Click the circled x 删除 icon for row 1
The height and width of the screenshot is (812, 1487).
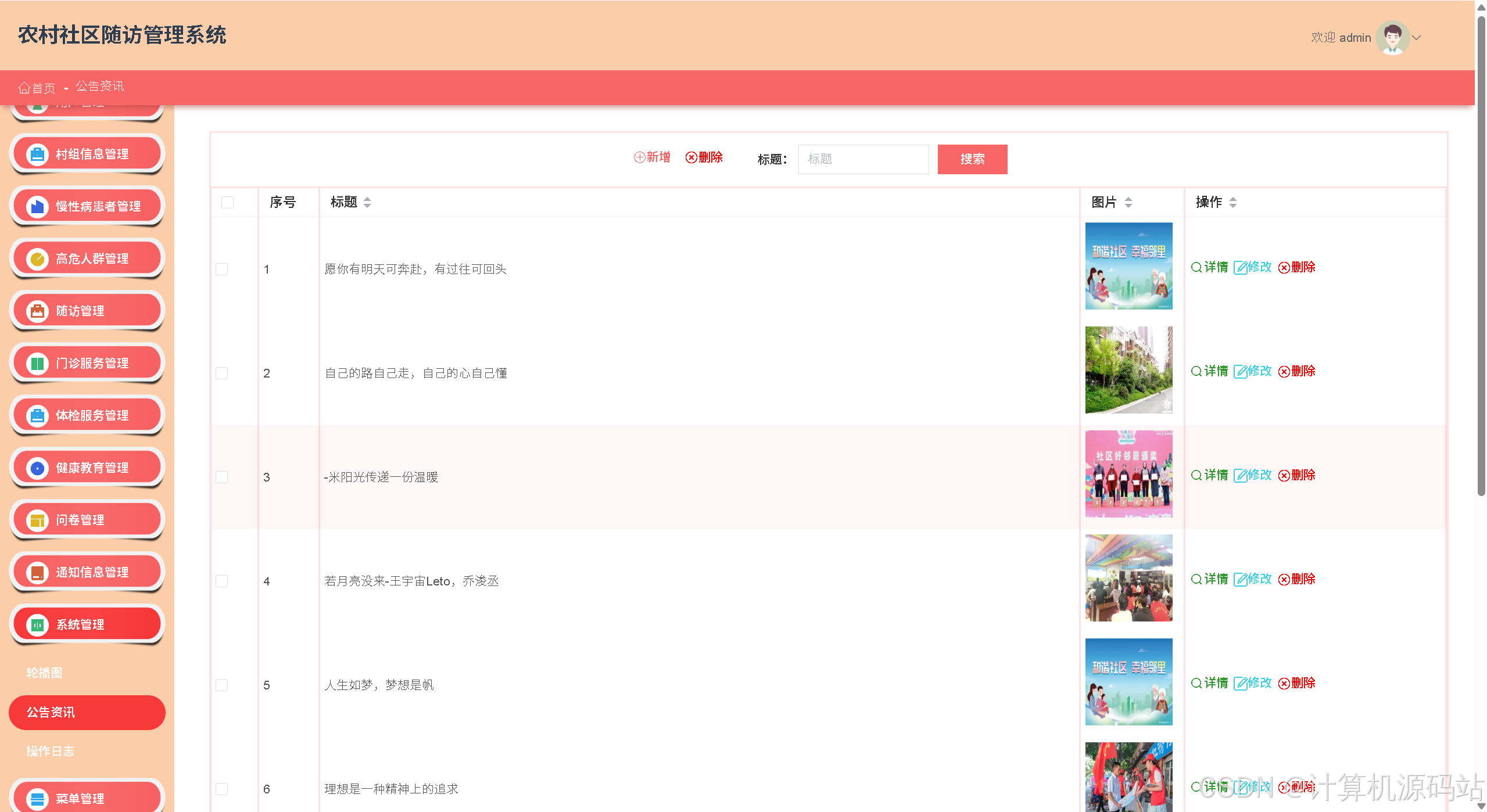click(1284, 267)
